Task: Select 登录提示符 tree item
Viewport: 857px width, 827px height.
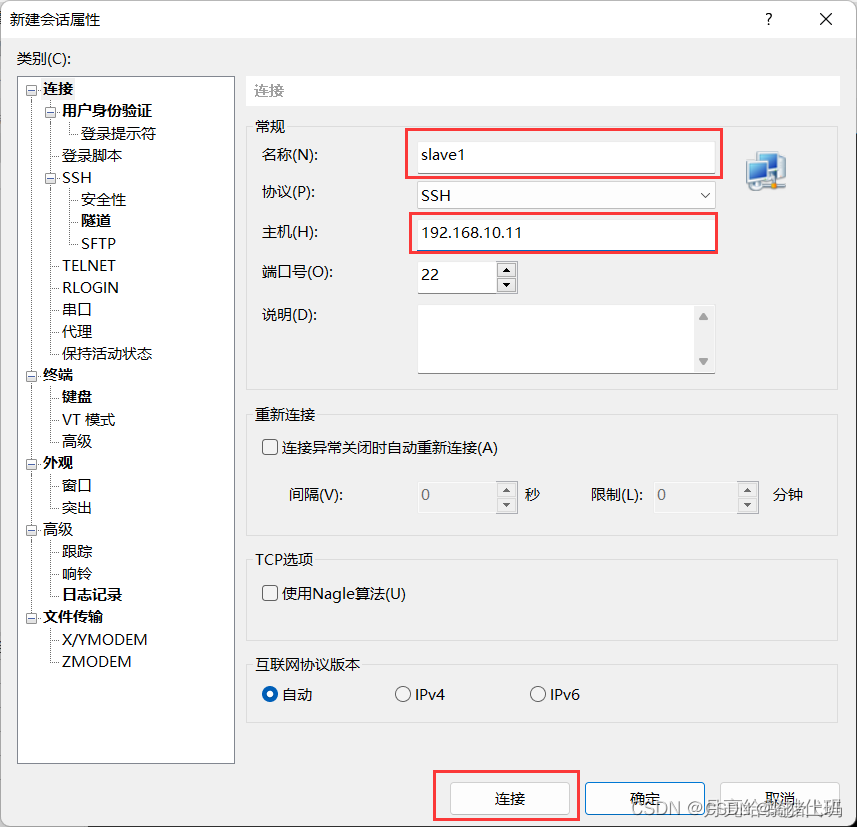Action: [118, 133]
